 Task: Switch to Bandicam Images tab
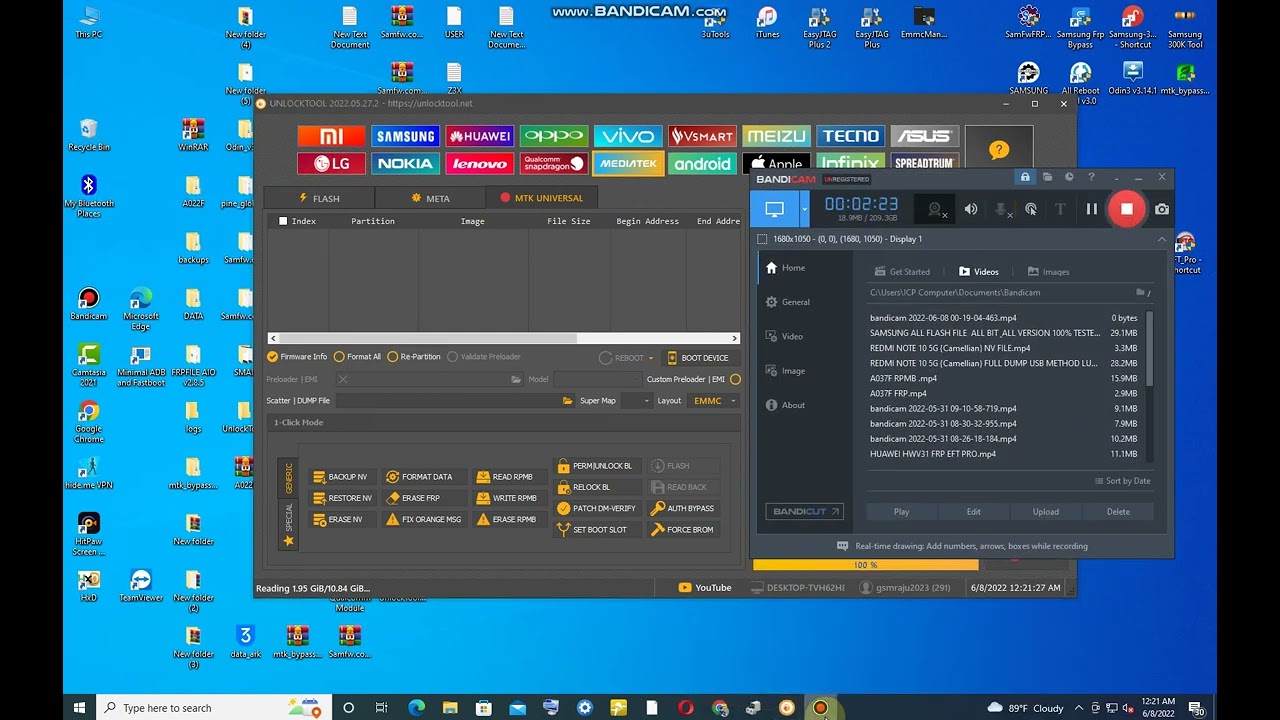pos(1048,272)
